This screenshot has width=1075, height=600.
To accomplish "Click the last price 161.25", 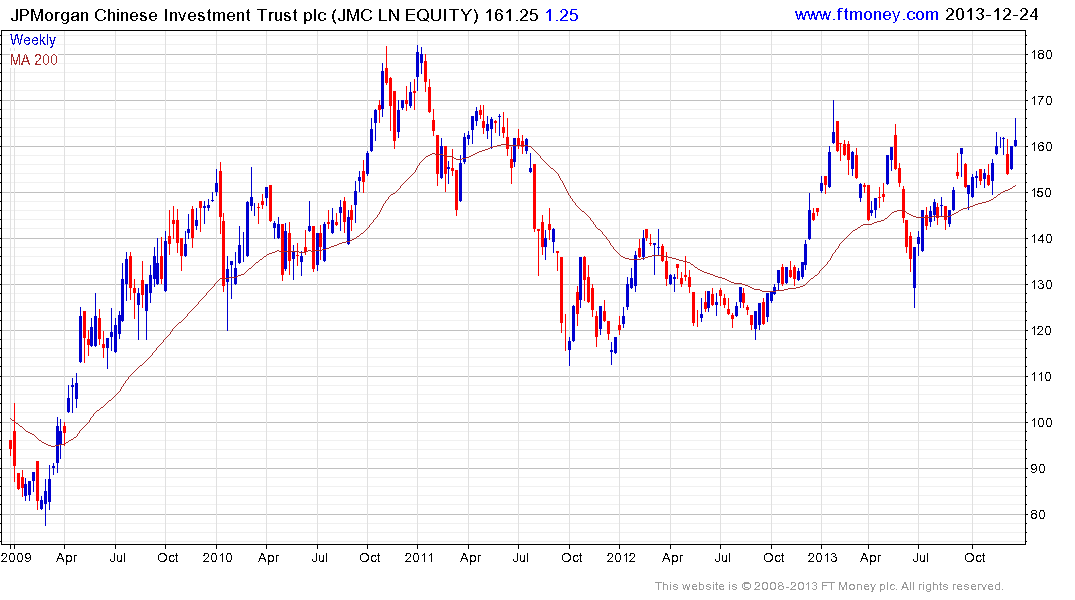I will pyautogui.click(x=511, y=15).
